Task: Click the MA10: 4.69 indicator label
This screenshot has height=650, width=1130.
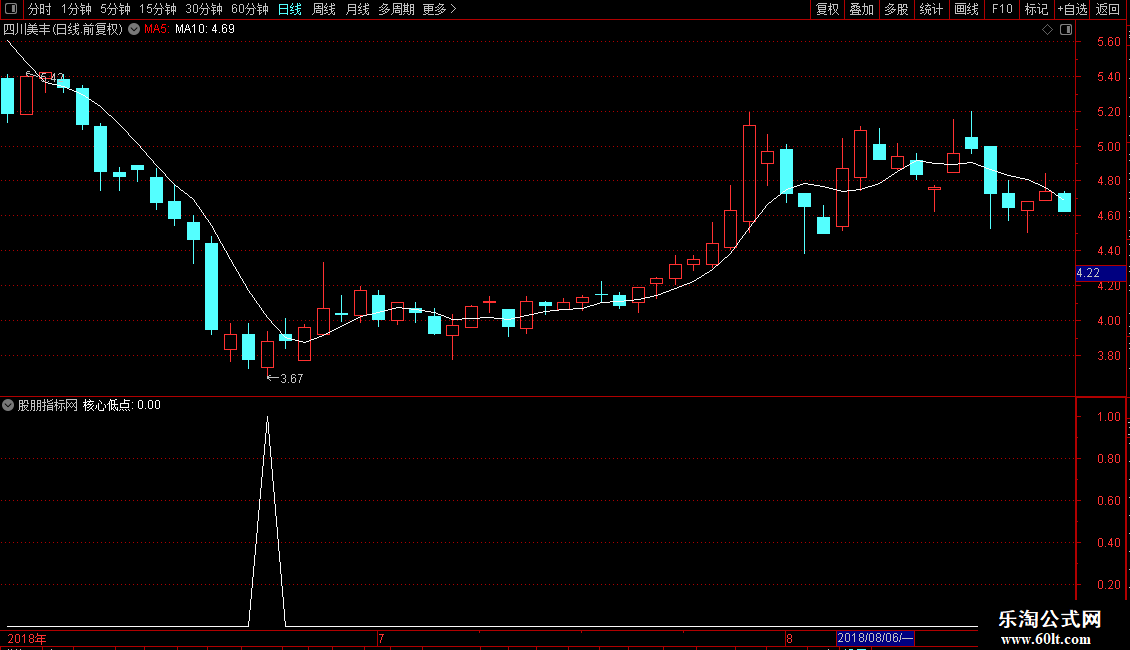Action: point(205,29)
